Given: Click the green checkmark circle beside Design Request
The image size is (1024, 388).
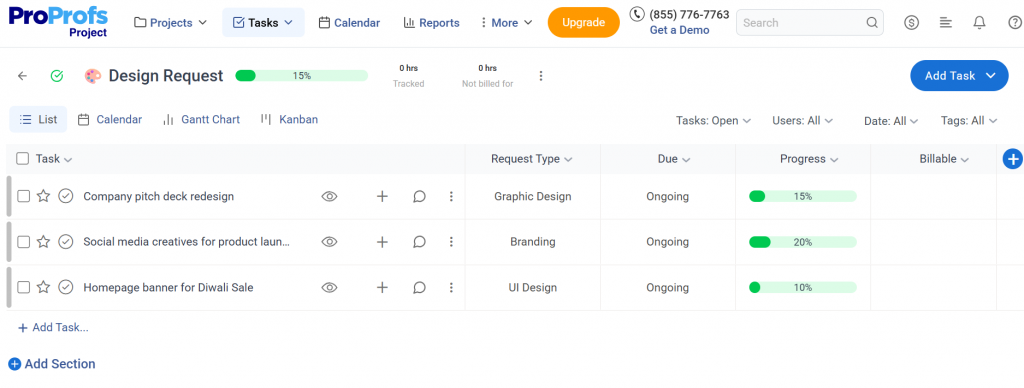Looking at the screenshot, I should [x=57, y=76].
